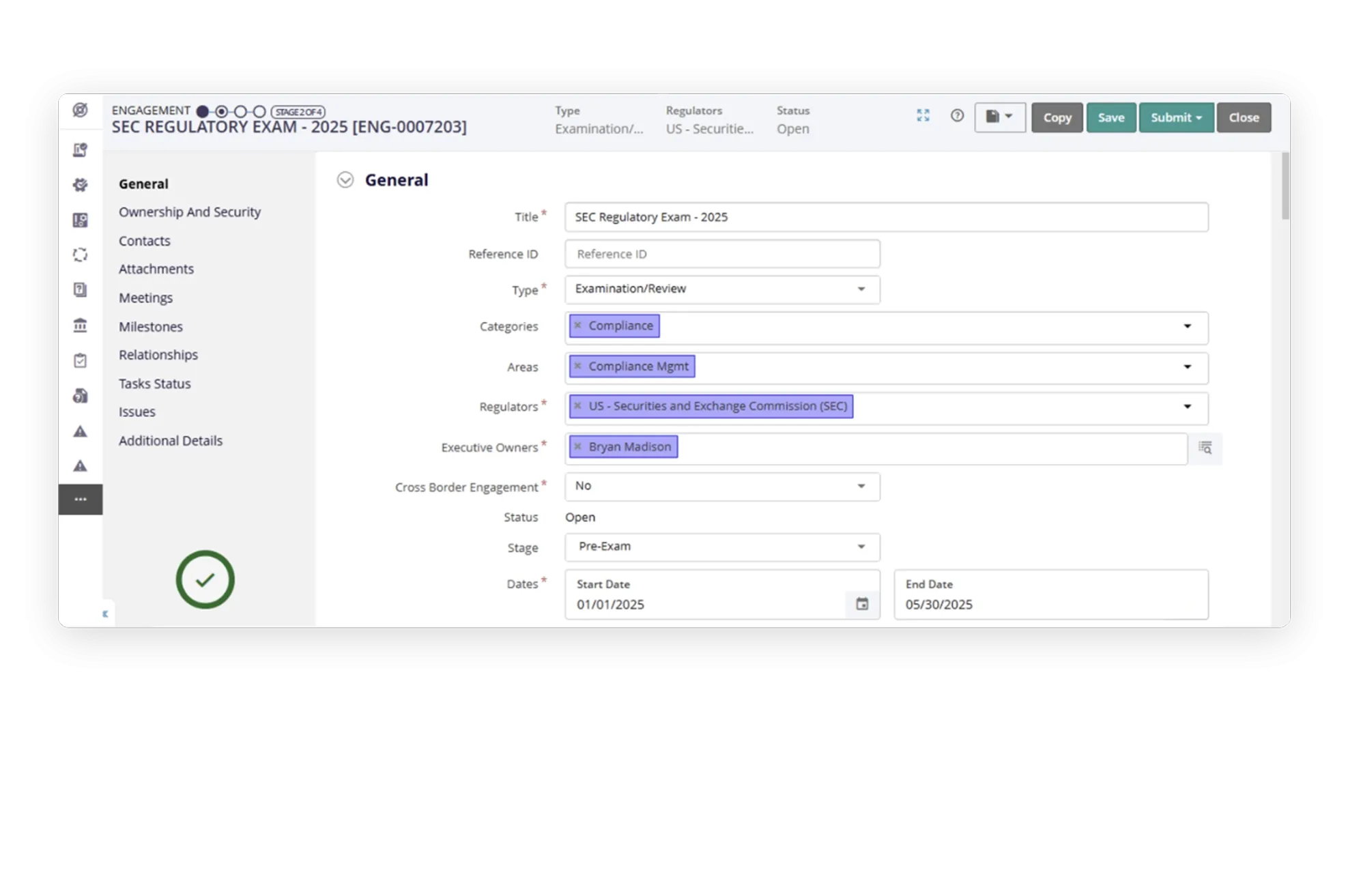Viewport: 1348px width, 896px height.
Task: Expand the Stage dropdown set to Pre-Exam
Action: (x=722, y=547)
